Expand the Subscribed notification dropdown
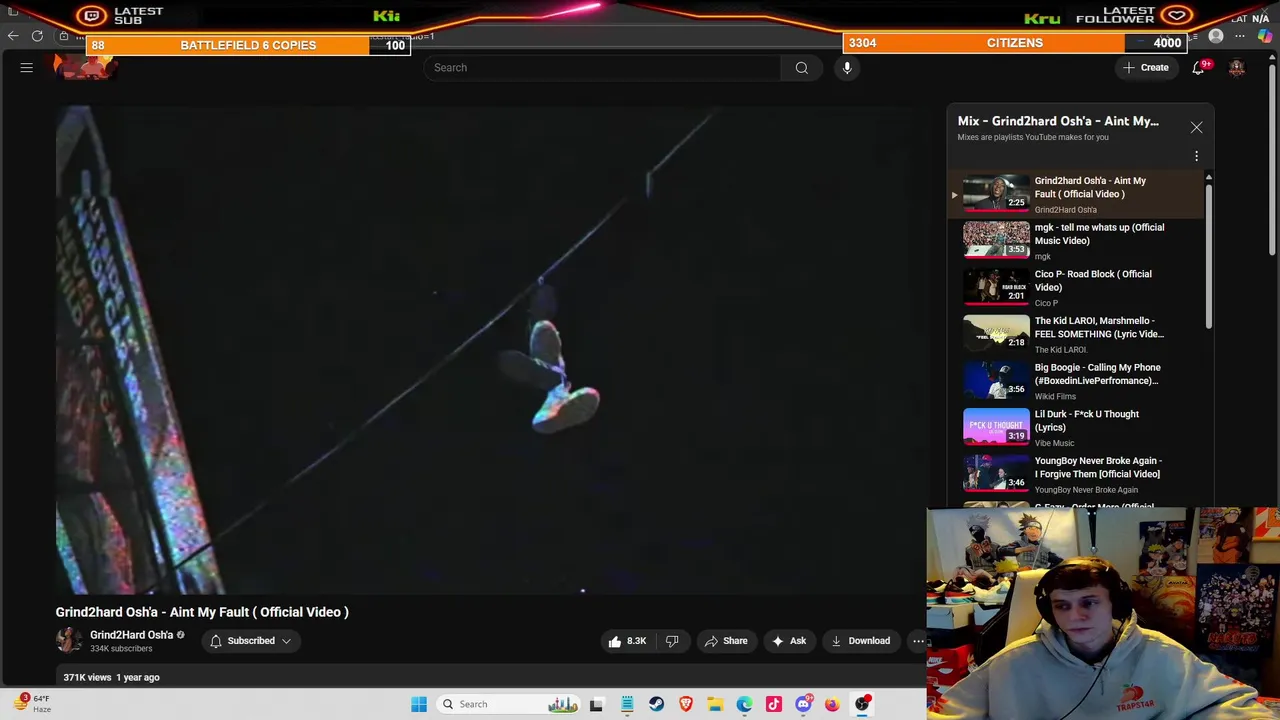Screen dimensions: 1280x720 [250, 641]
